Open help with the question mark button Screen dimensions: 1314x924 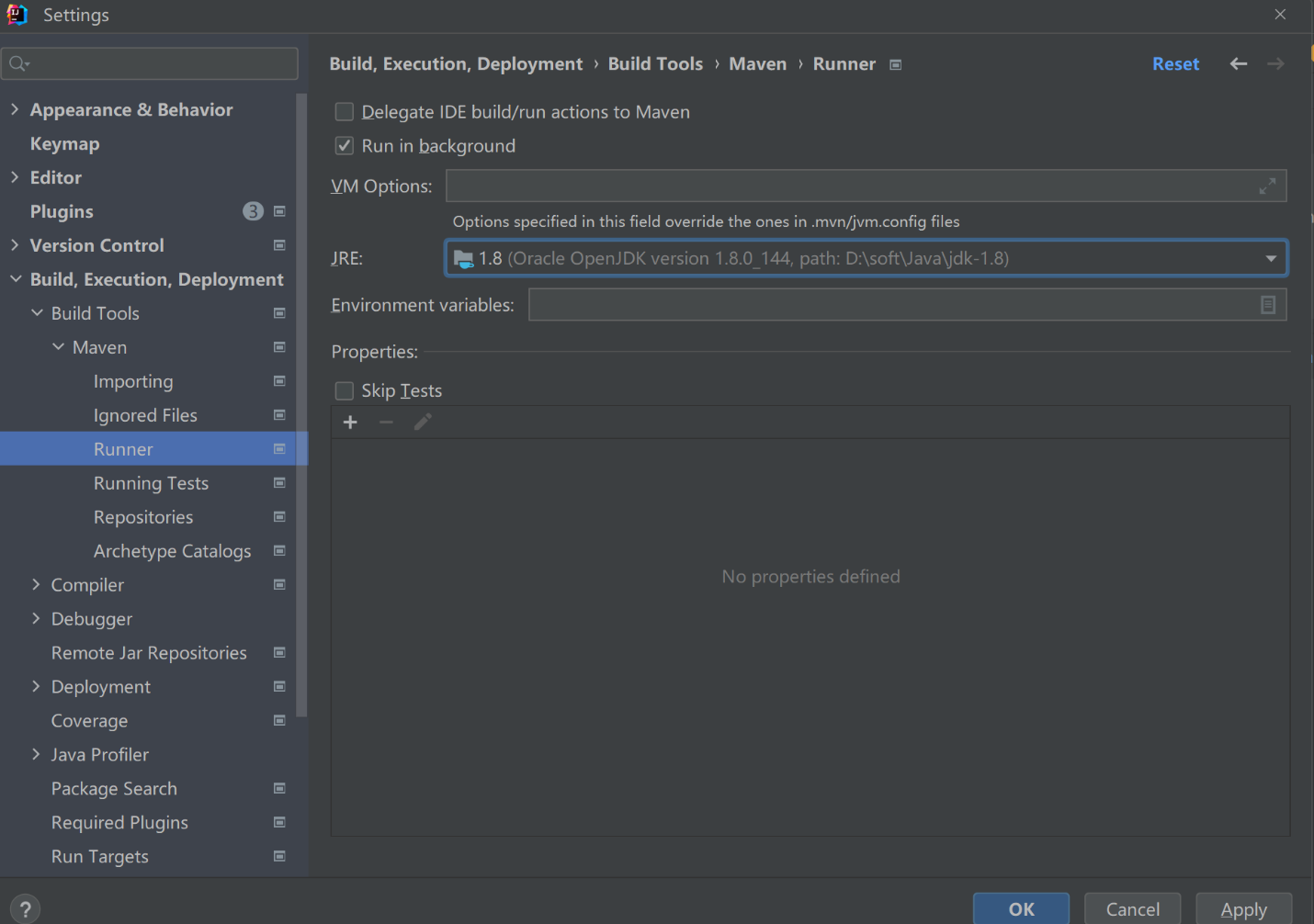26,909
